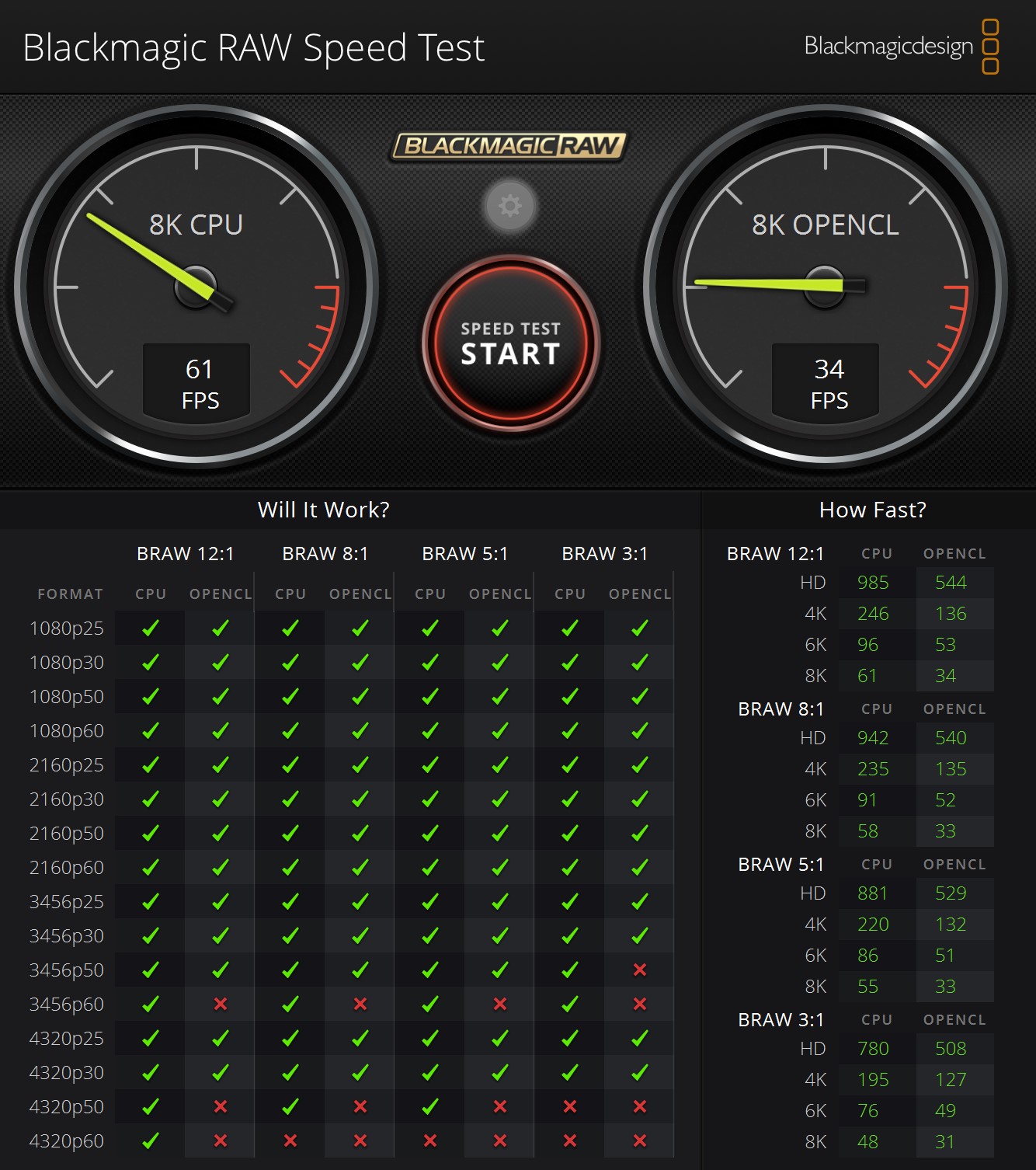1036x1170 pixels.
Task: Click the Blackmagic RAW logo badge
Action: tap(509, 146)
